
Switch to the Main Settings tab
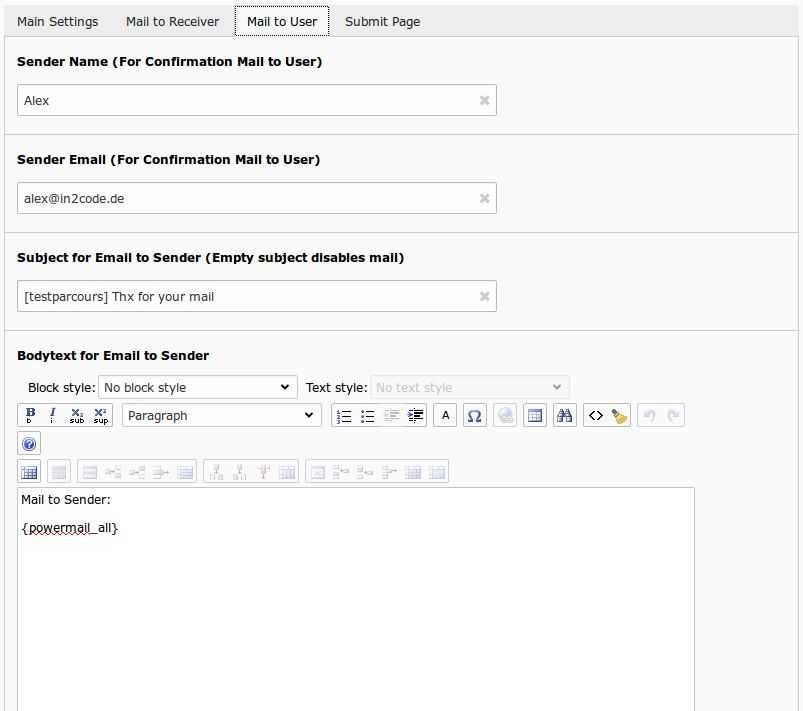coord(58,22)
